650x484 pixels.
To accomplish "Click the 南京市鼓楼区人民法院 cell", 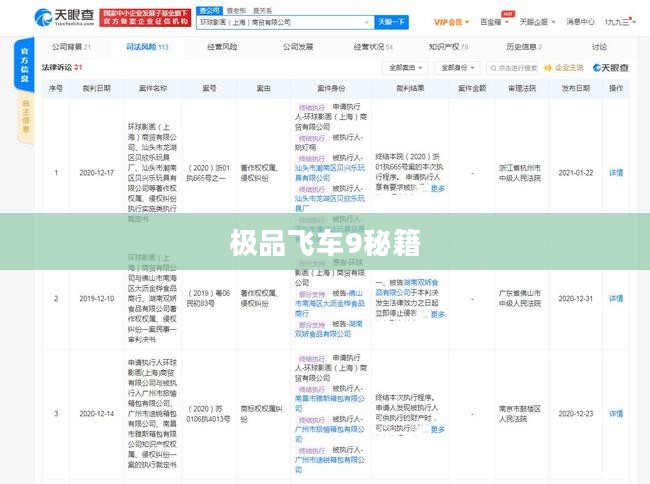I will click(x=520, y=414).
